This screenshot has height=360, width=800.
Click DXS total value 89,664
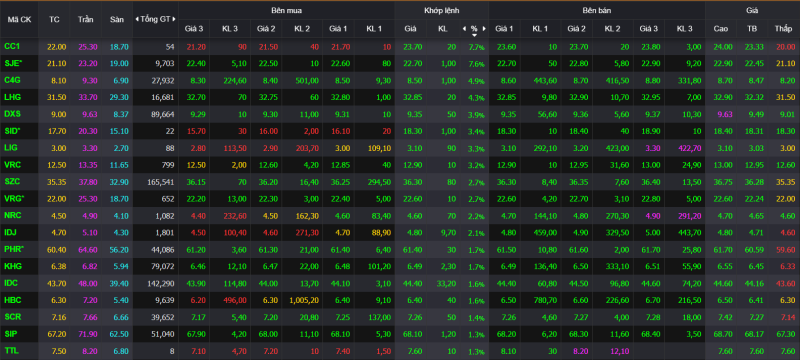[x=162, y=114]
